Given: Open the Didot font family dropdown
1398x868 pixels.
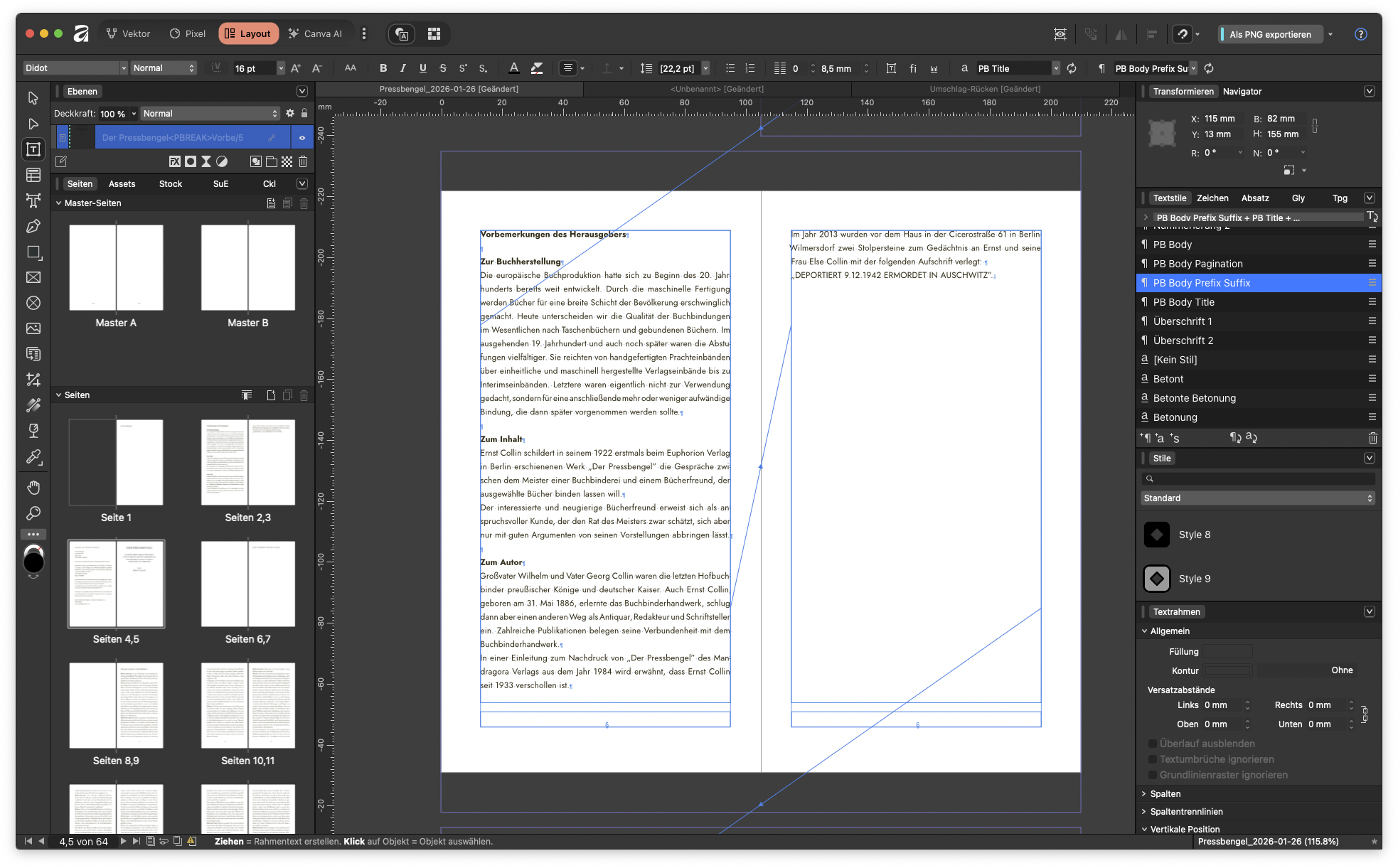Looking at the screenshot, I should click(123, 68).
